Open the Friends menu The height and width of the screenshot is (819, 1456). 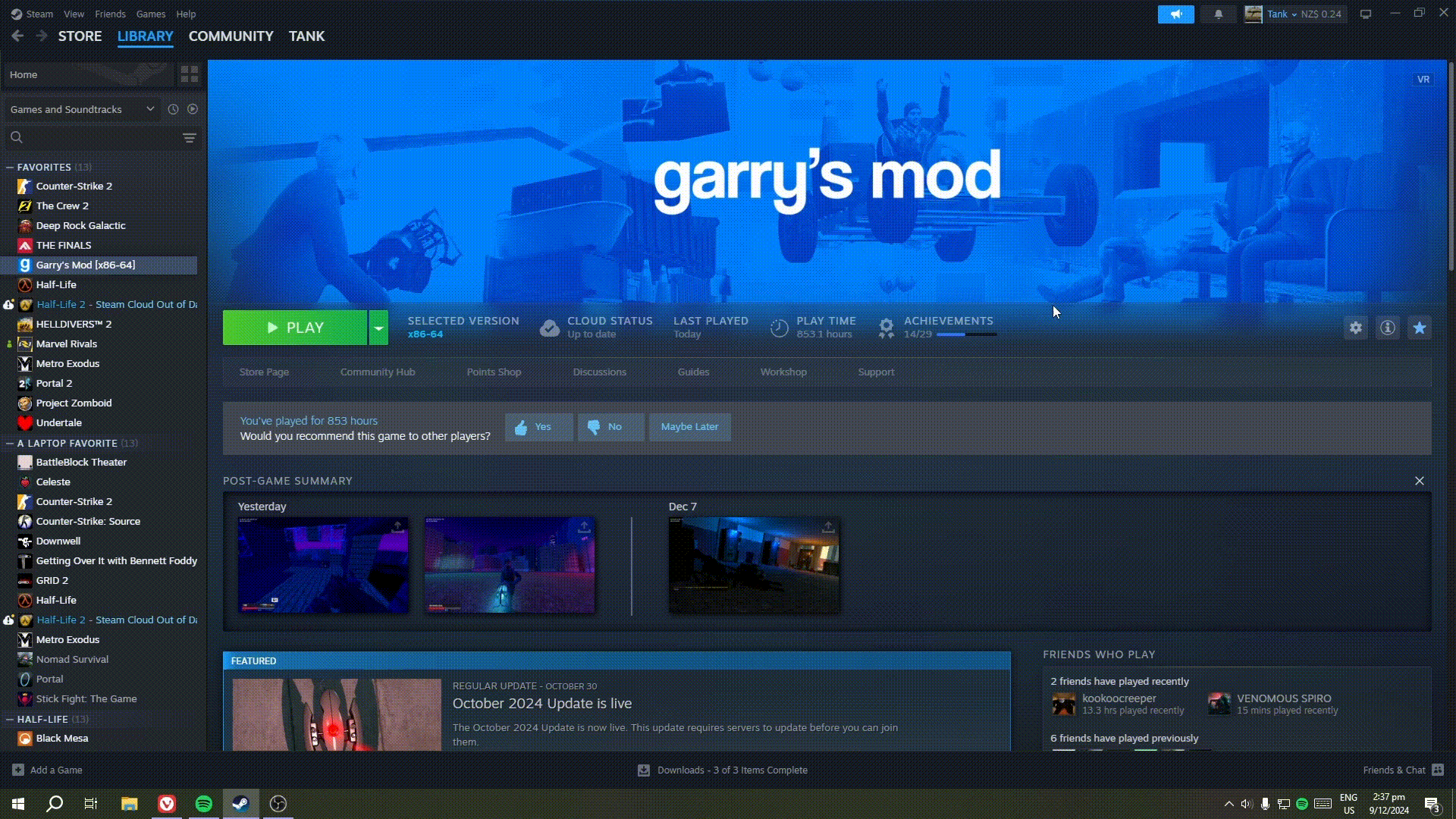pyautogui.click(x=111, y=14)
